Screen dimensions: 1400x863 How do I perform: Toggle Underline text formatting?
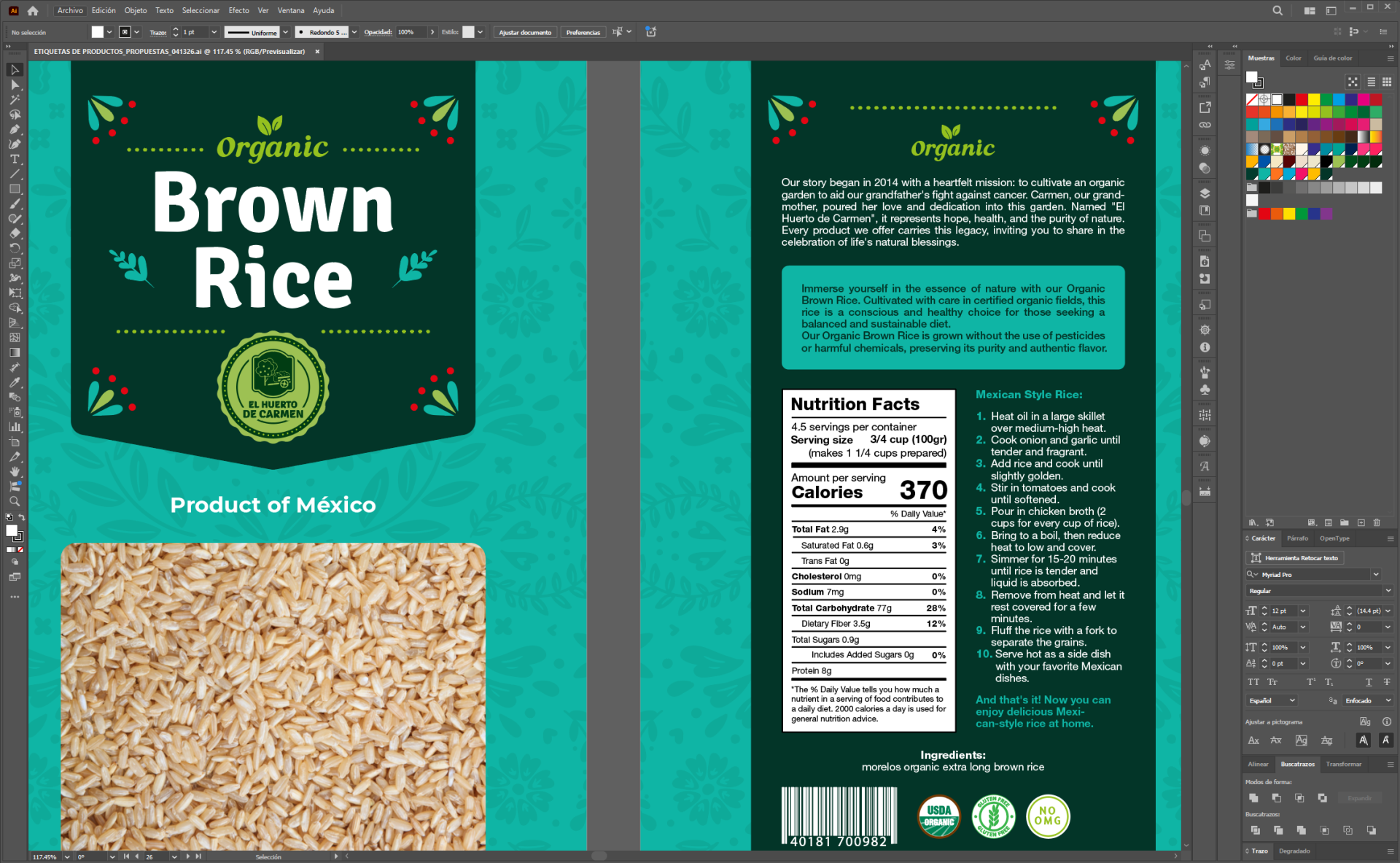point(1369,682)
